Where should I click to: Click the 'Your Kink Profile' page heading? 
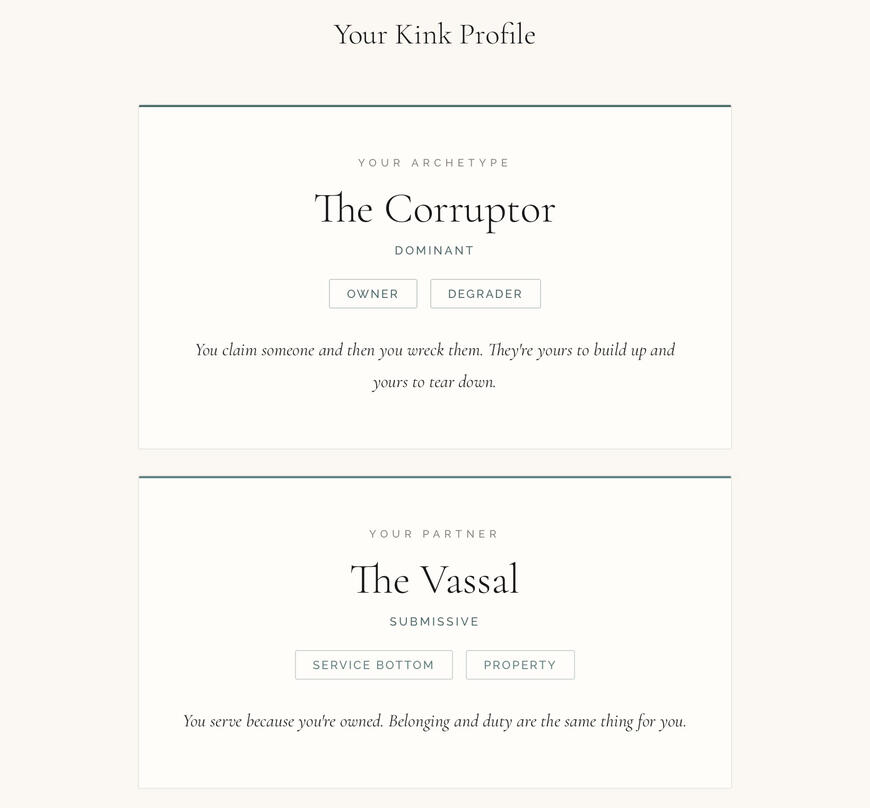[434, 35]
